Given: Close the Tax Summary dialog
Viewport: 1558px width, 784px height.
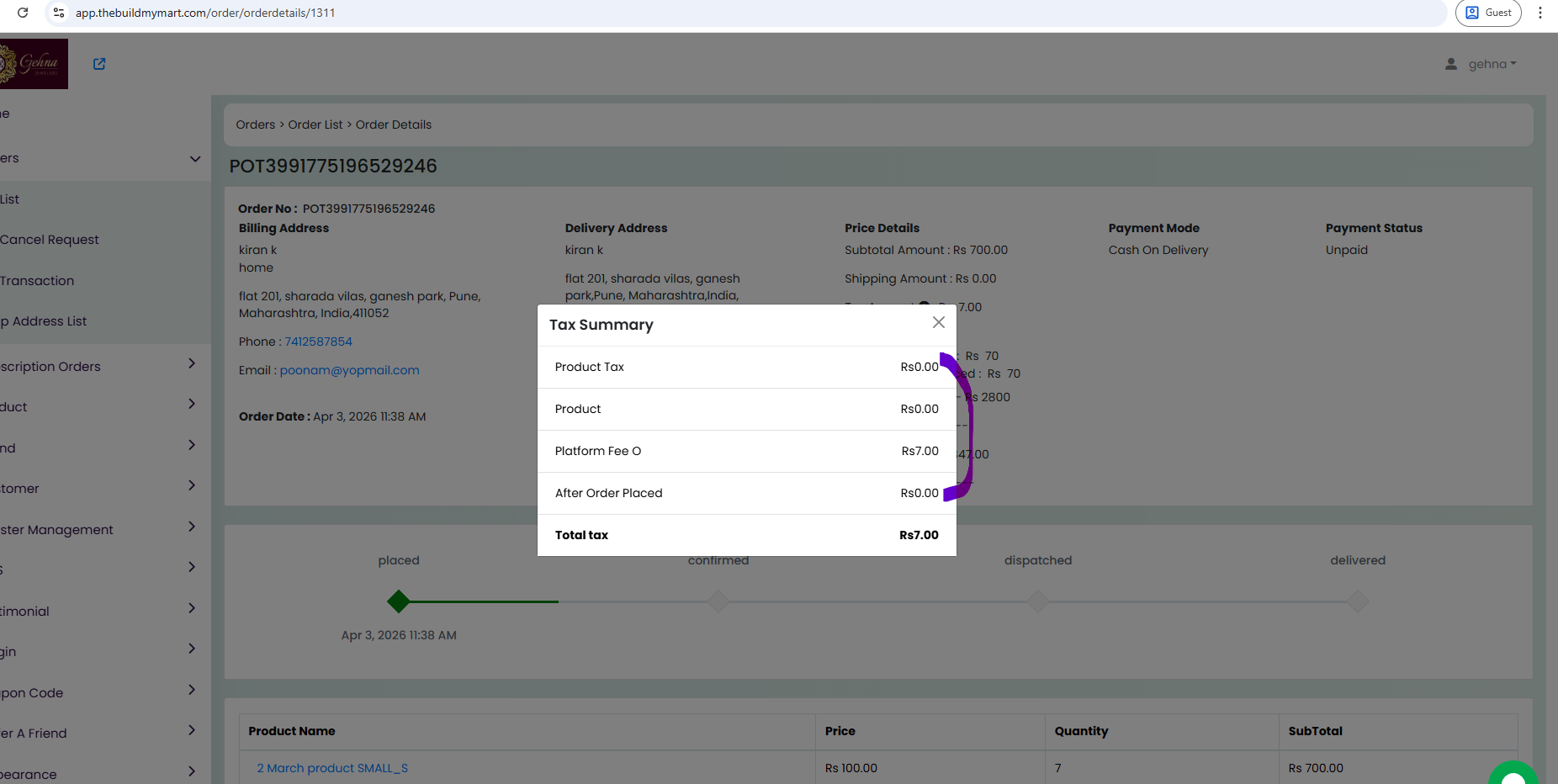Looking at the screenshot, I should point(939,323).
